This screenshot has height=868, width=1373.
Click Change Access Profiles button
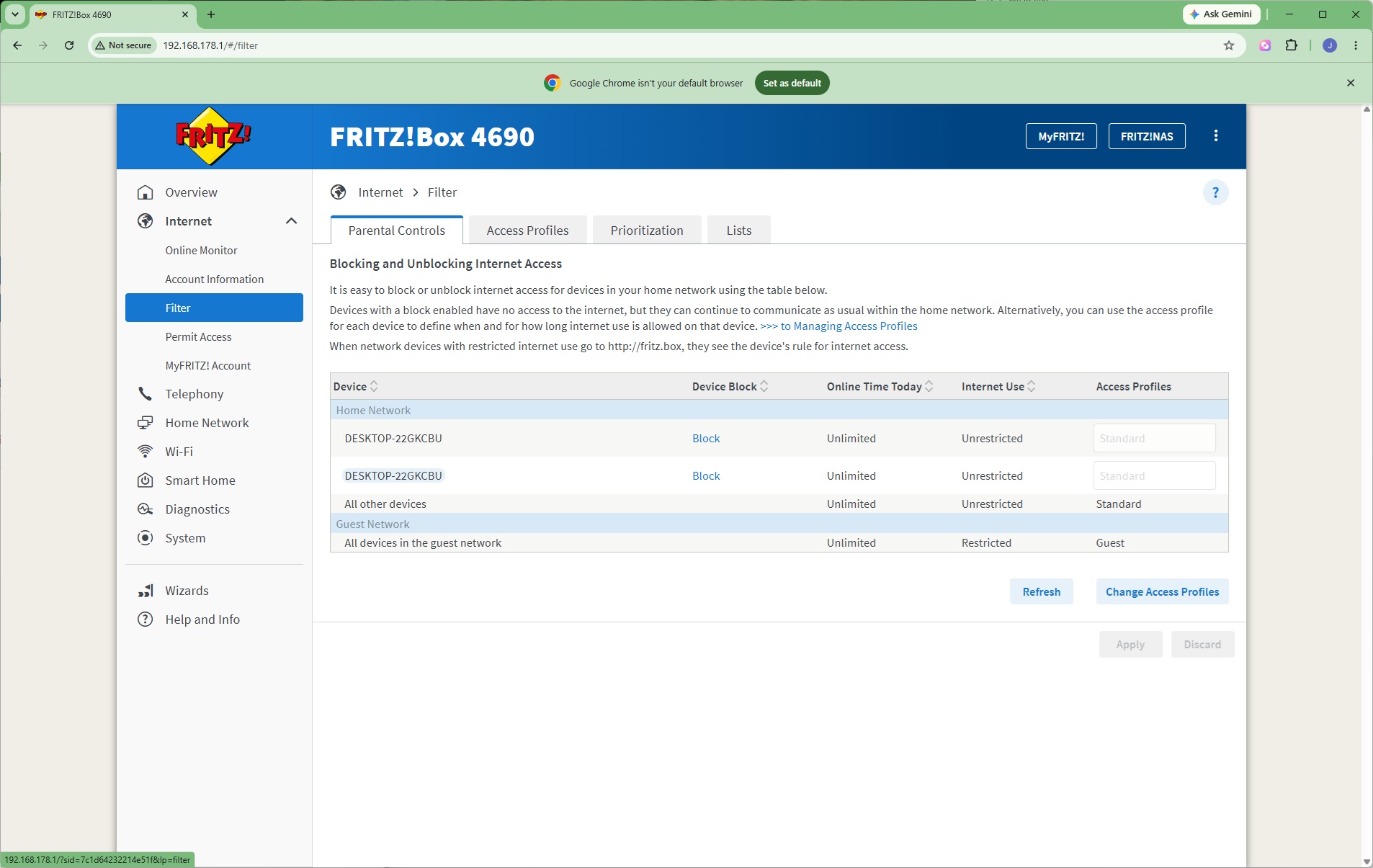point(1163,591)
